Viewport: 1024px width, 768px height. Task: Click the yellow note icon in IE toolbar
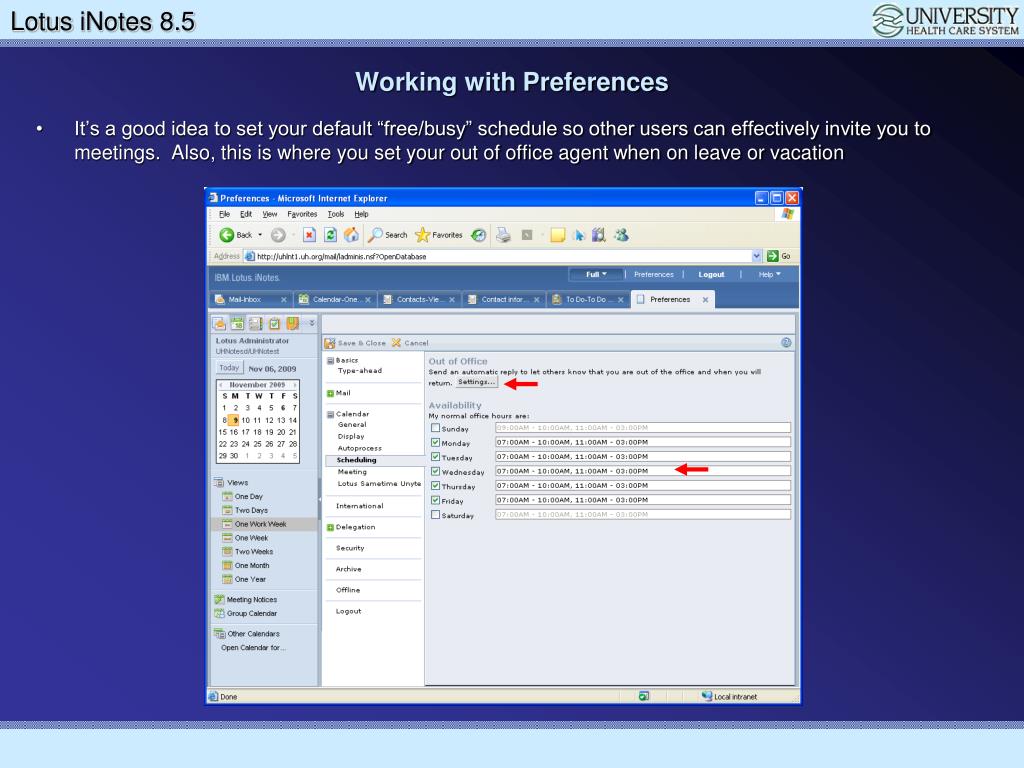pyautogui.click(x=557, y=235)
